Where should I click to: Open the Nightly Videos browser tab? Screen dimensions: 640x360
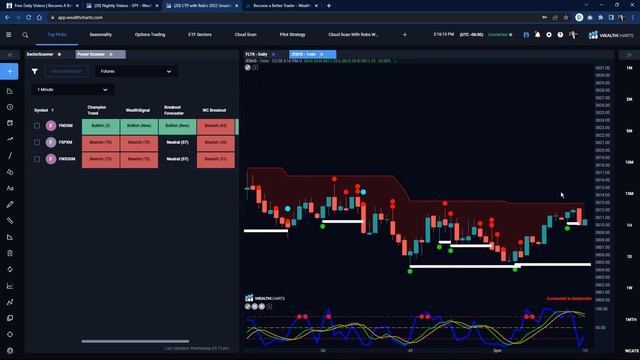(x=122, y=6)
